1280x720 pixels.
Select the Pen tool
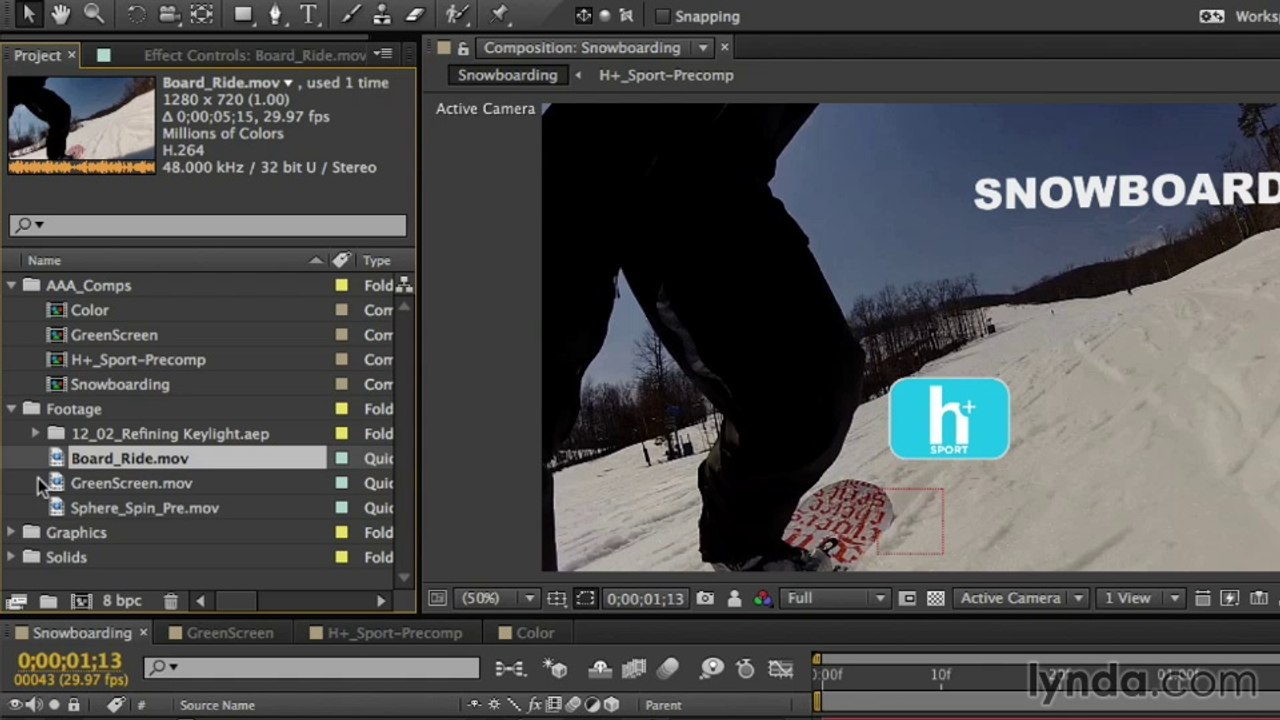point(276,15)
